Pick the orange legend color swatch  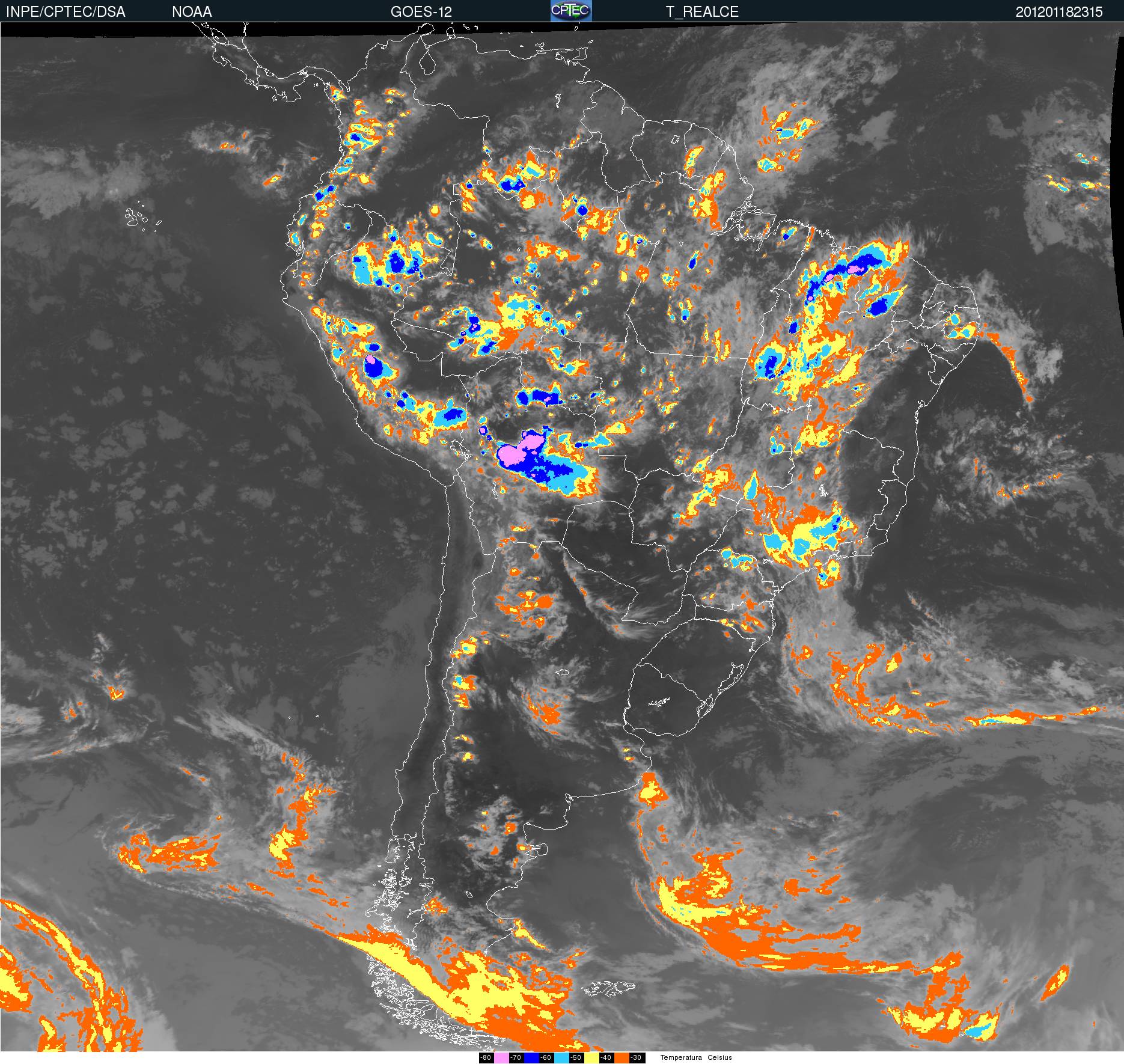click(x=622, y=1058)
